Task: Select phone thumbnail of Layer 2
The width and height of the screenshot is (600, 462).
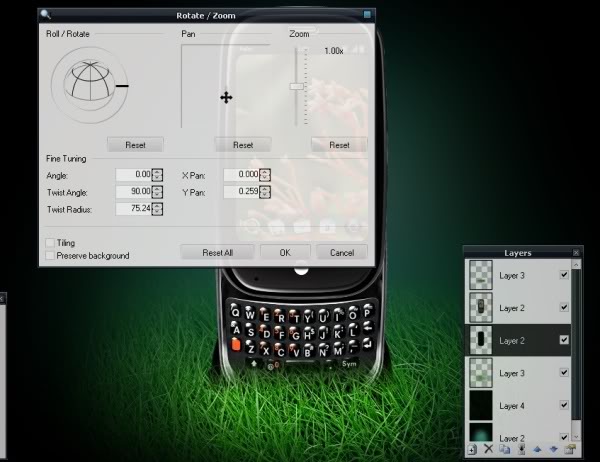Action: click(x=481, y=308)
